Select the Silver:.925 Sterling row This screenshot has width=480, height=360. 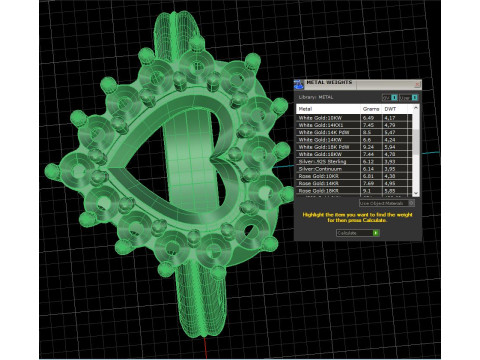[x=354, y=162]
